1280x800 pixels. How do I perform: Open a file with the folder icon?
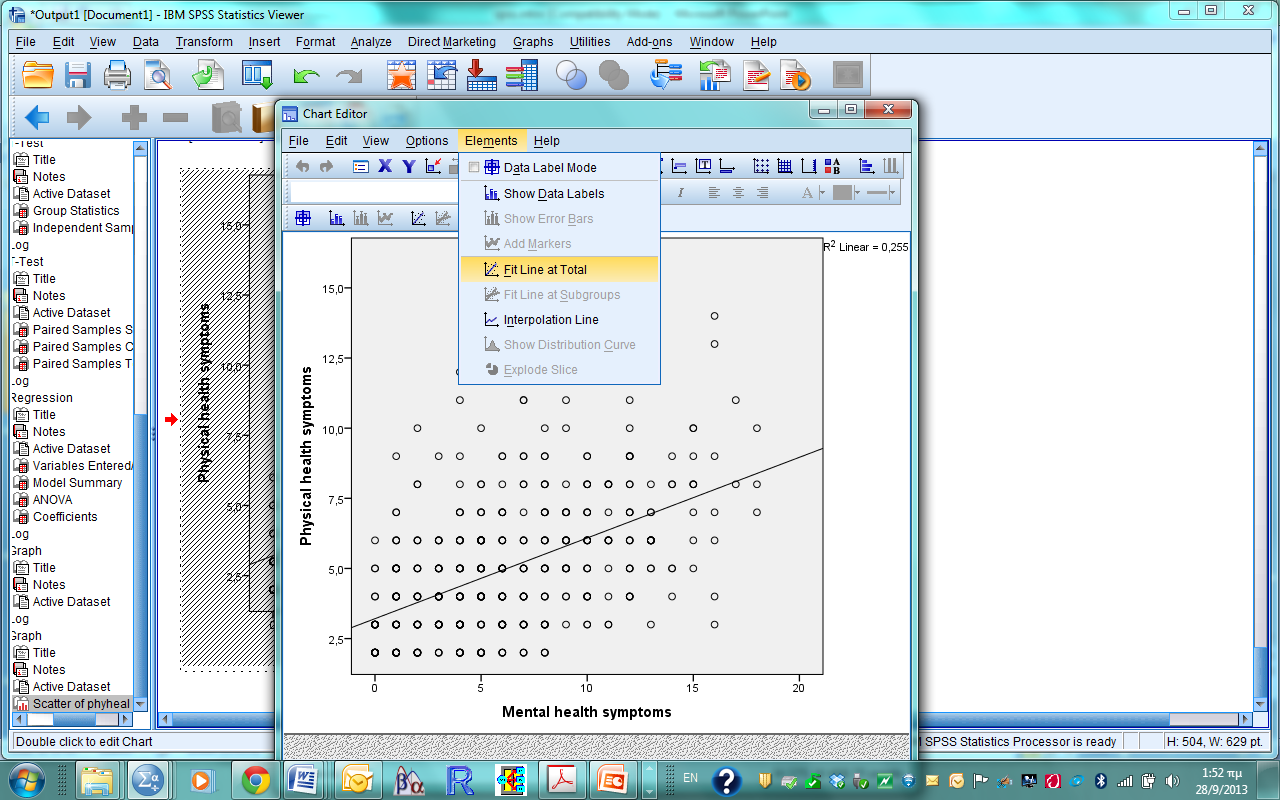point(38,76)
